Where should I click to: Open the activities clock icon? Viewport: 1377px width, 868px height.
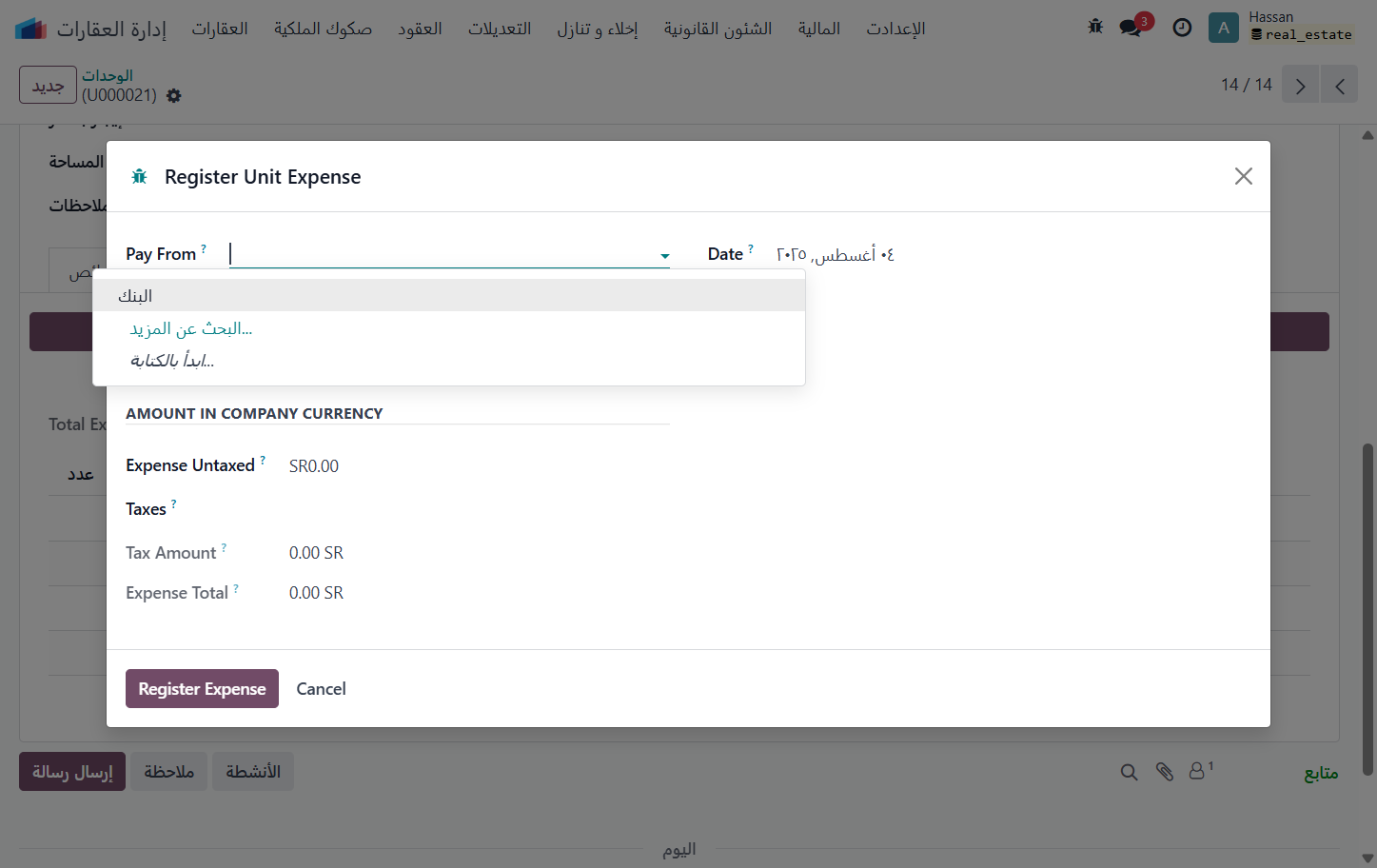[x=1182, y=28]
